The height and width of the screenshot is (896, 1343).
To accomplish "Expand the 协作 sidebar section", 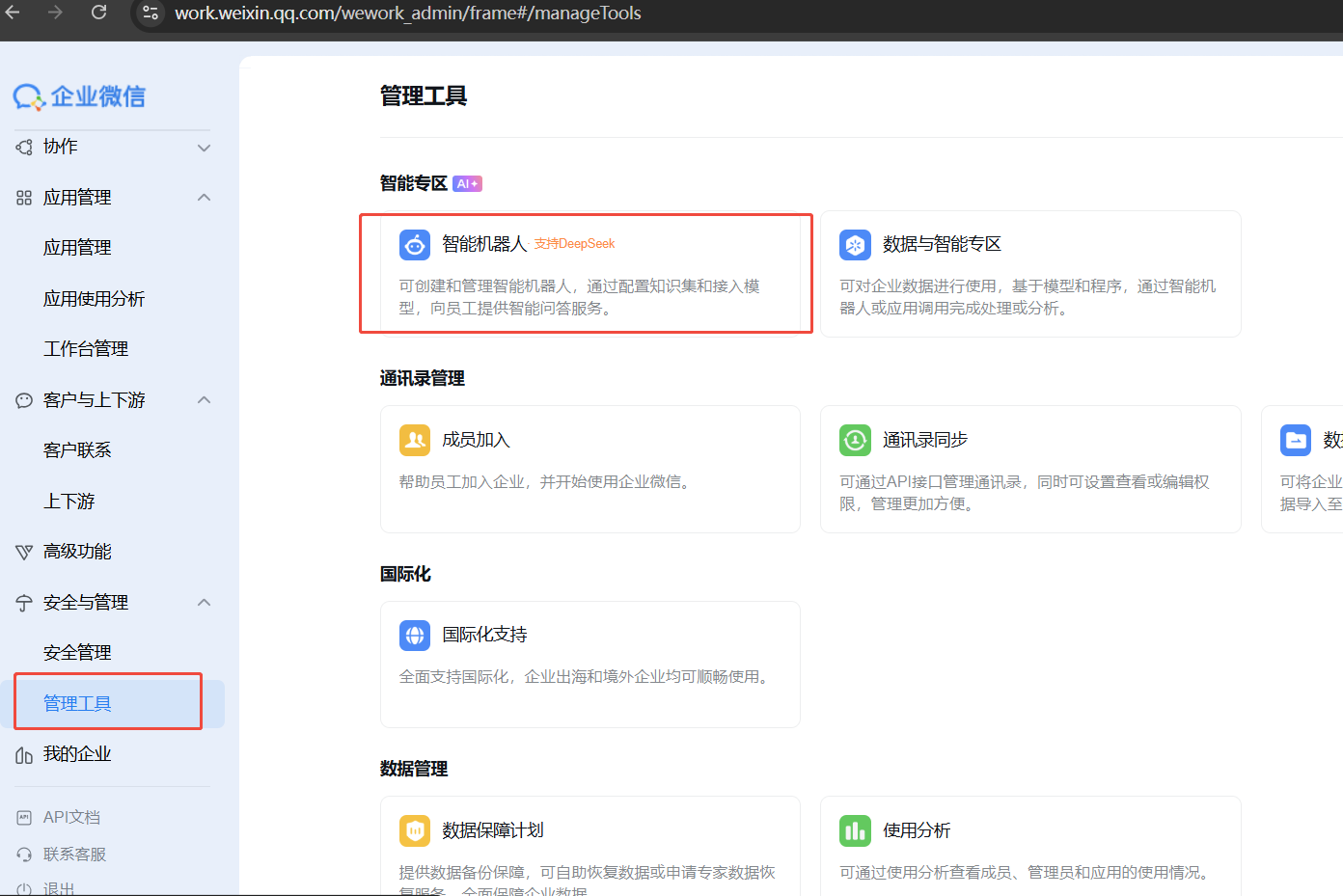I will [204, 148].
